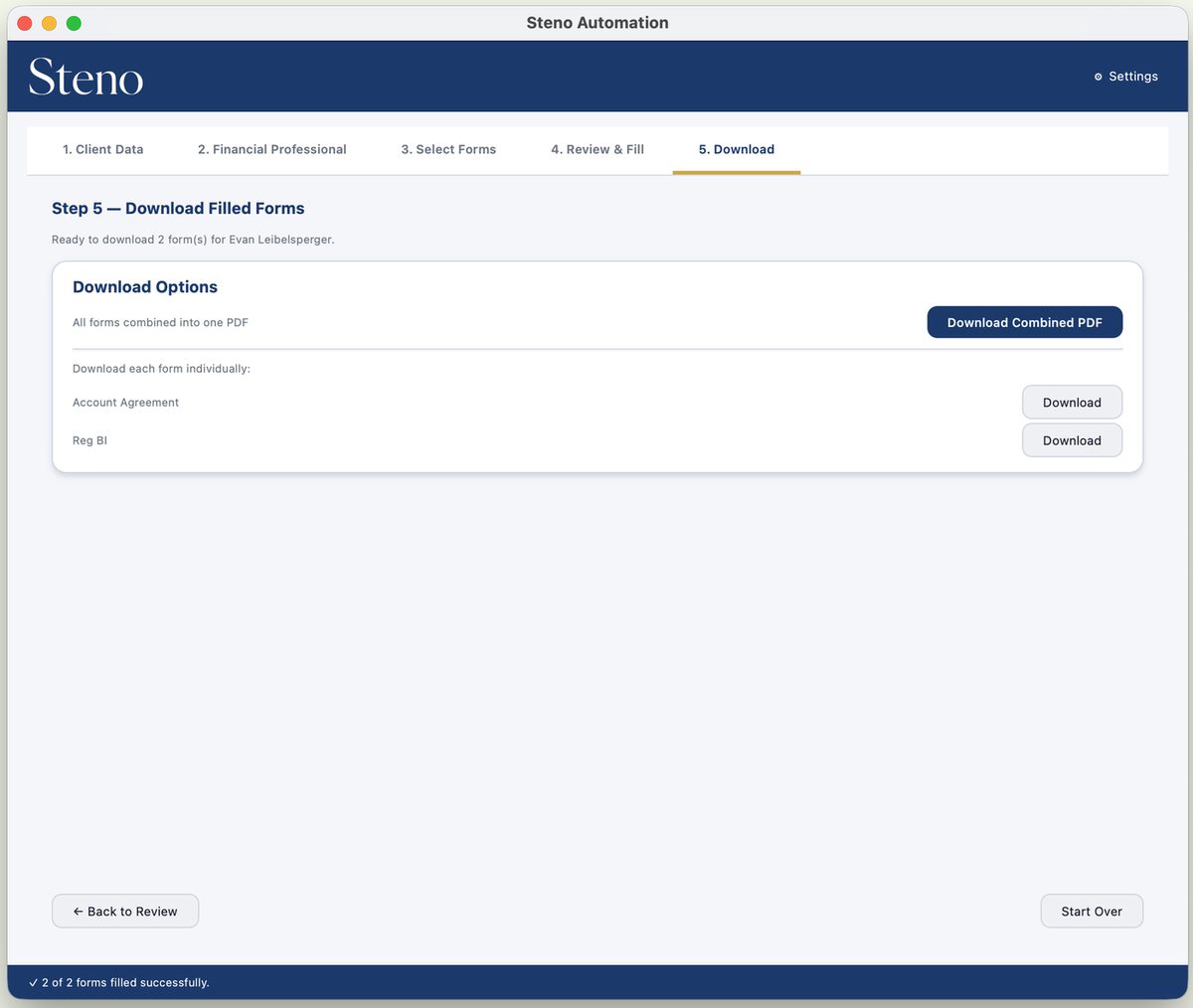Click the 'All forms combined into one PDF' text
The image size is (1193, 1008).
(x=160, y=322)
